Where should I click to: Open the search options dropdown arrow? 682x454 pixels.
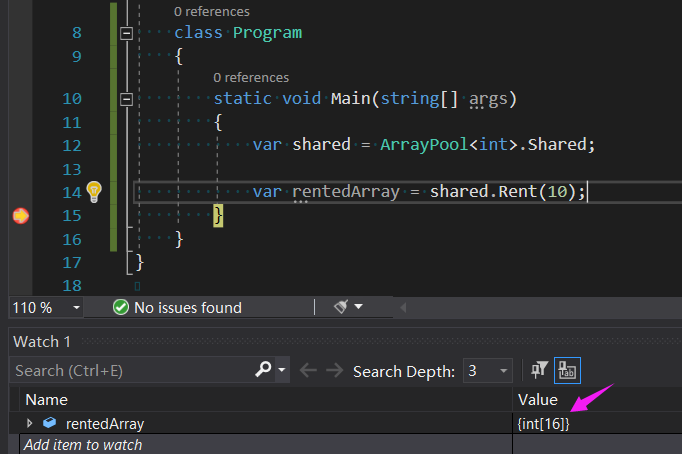[x=282, y=370]
